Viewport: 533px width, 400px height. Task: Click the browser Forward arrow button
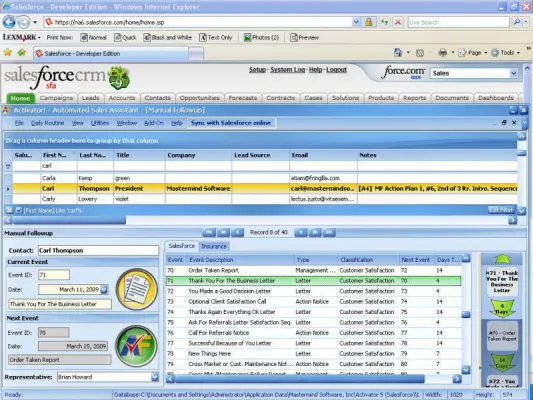point(23,22)
